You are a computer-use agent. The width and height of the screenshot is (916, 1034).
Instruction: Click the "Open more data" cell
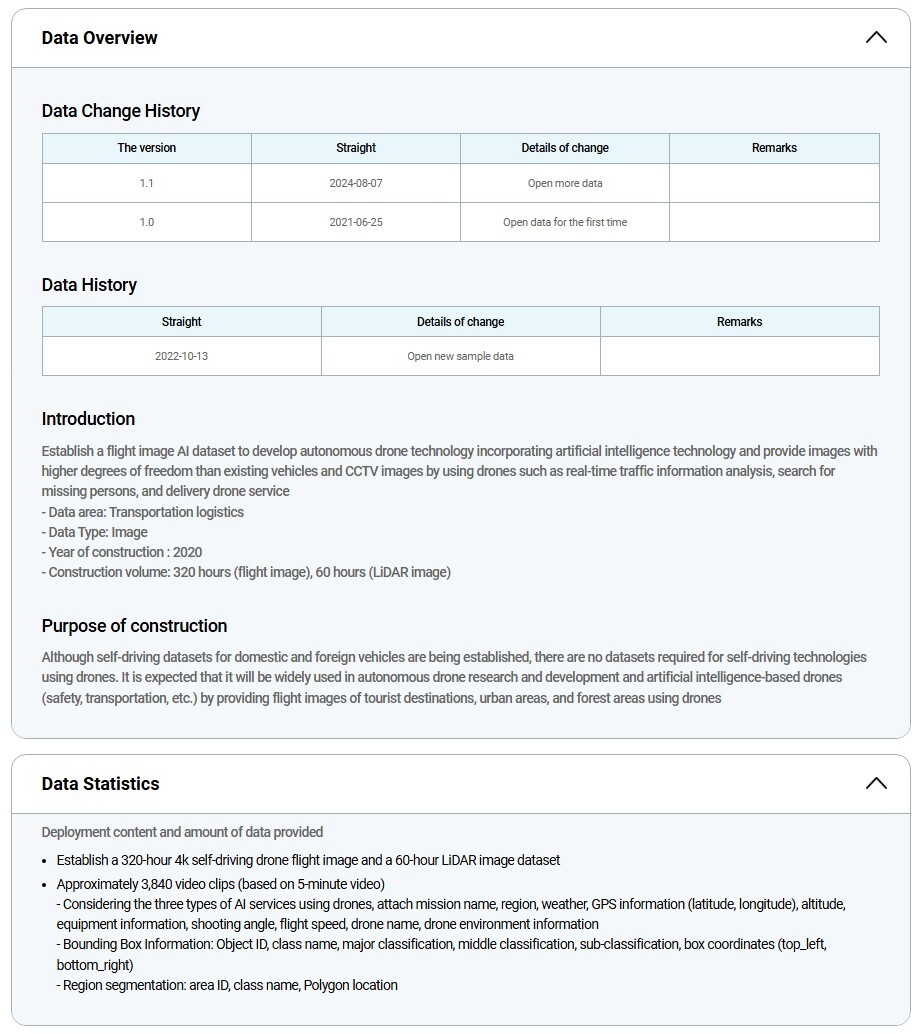pos(565,184)
